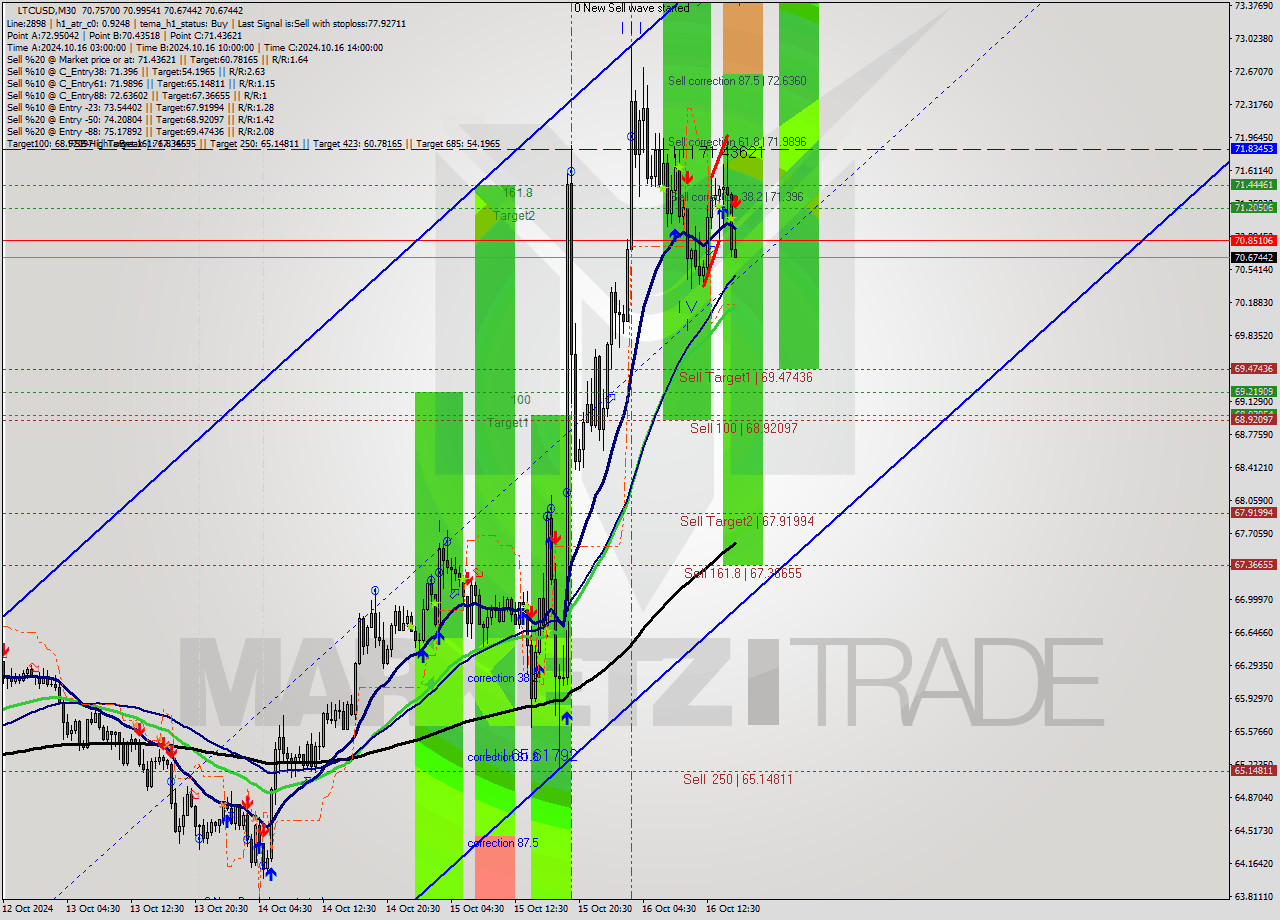This screenshot has width=1280, height=920.
Task: Click the black 70.67442 current price tag
Action: point(1253,257)
